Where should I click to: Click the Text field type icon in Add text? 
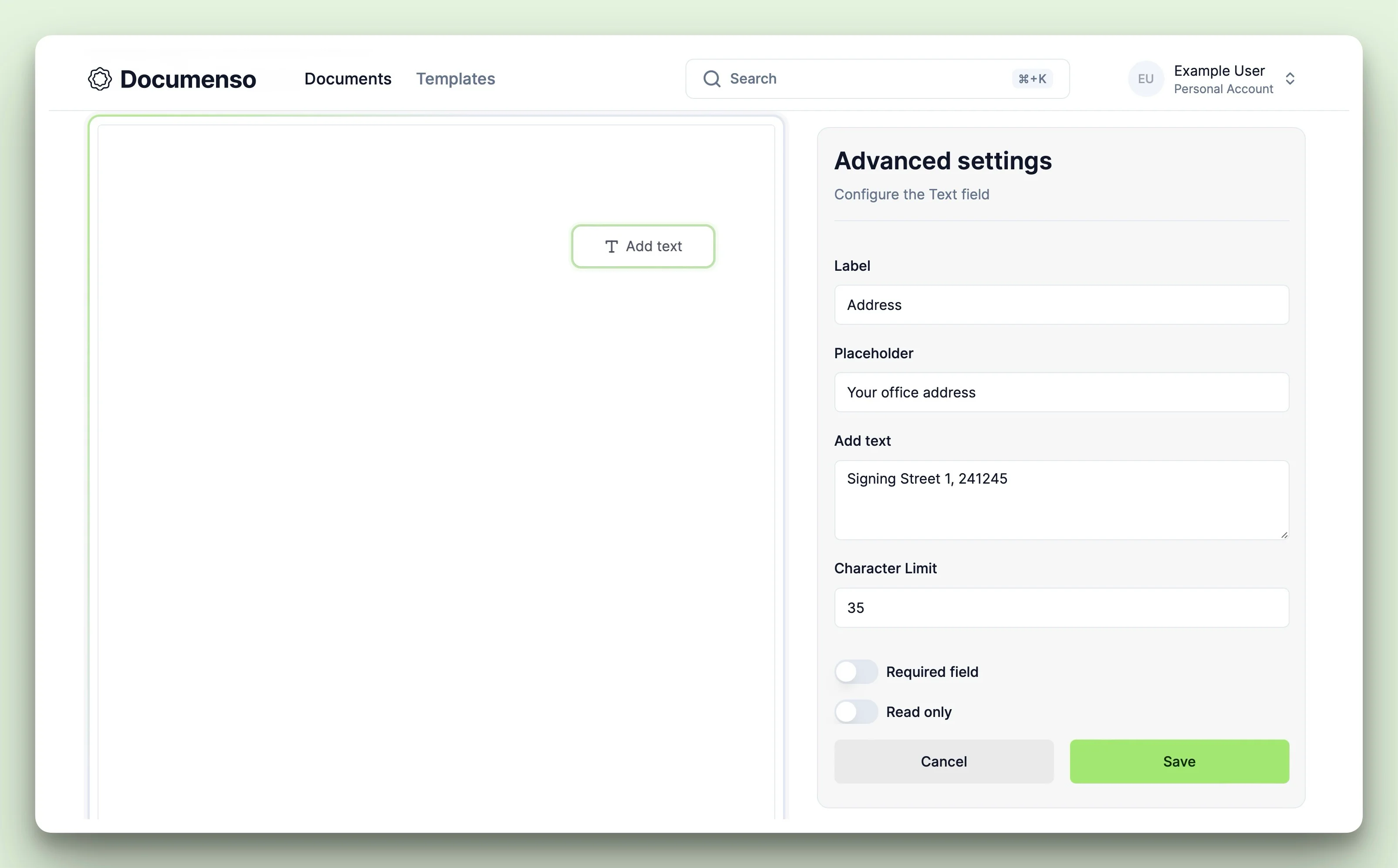(610, 246)
